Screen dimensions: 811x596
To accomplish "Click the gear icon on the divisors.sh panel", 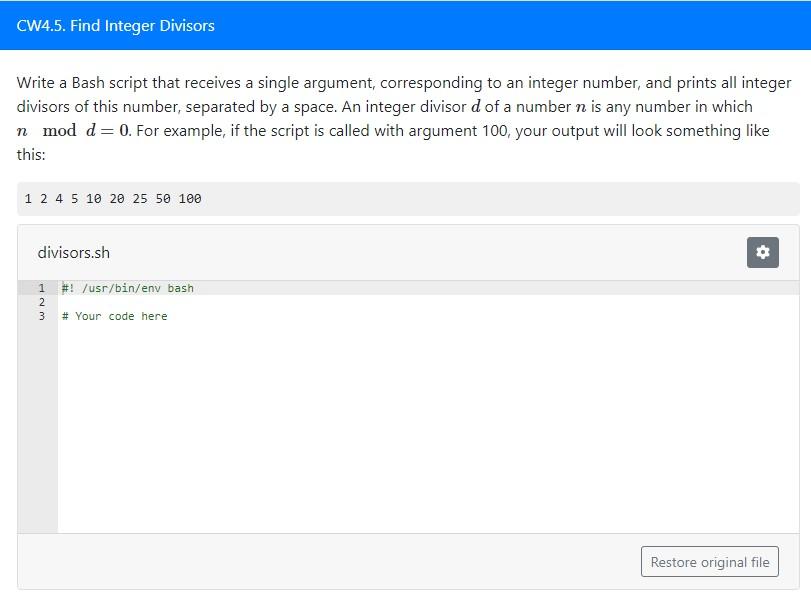I will click(x=763, y=252).
